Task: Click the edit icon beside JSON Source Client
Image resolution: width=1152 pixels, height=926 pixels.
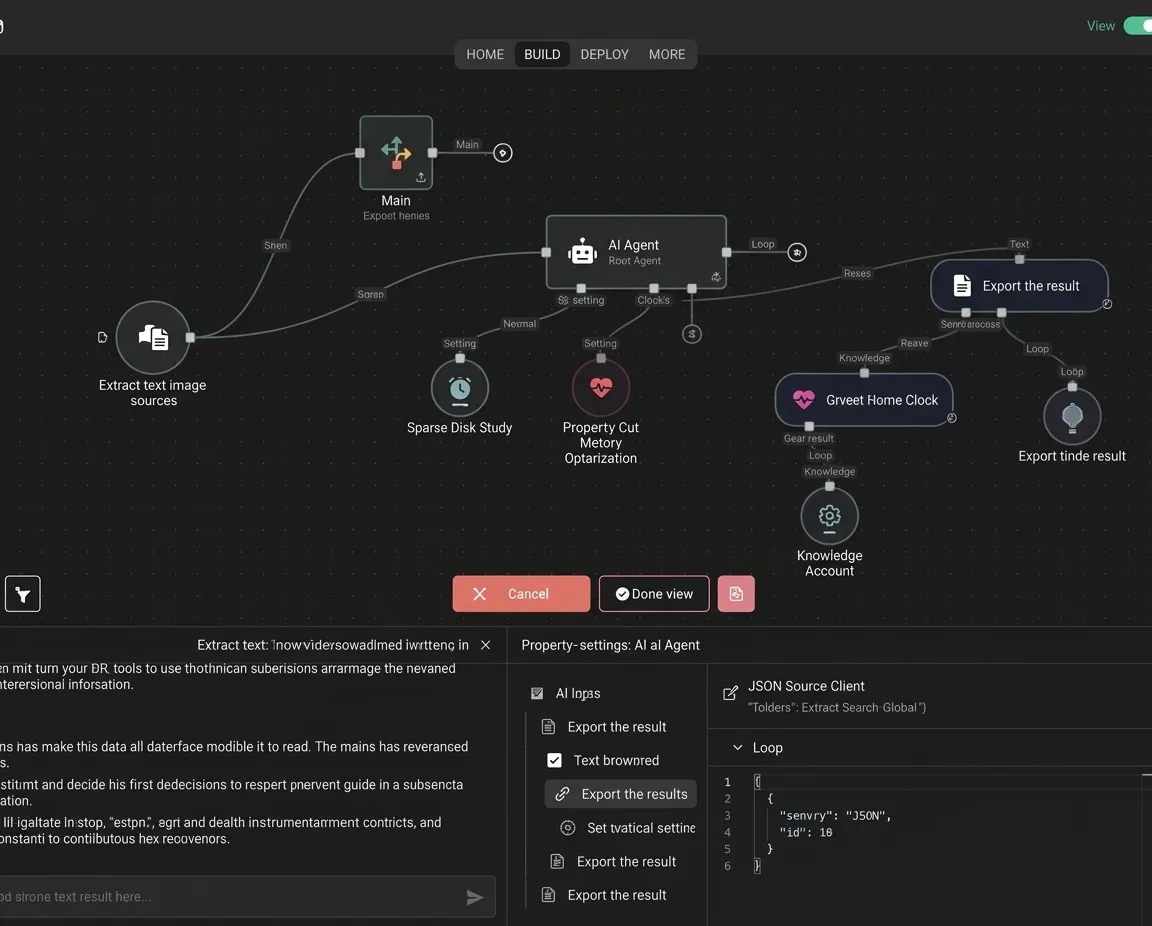Action: coord(730,693)
